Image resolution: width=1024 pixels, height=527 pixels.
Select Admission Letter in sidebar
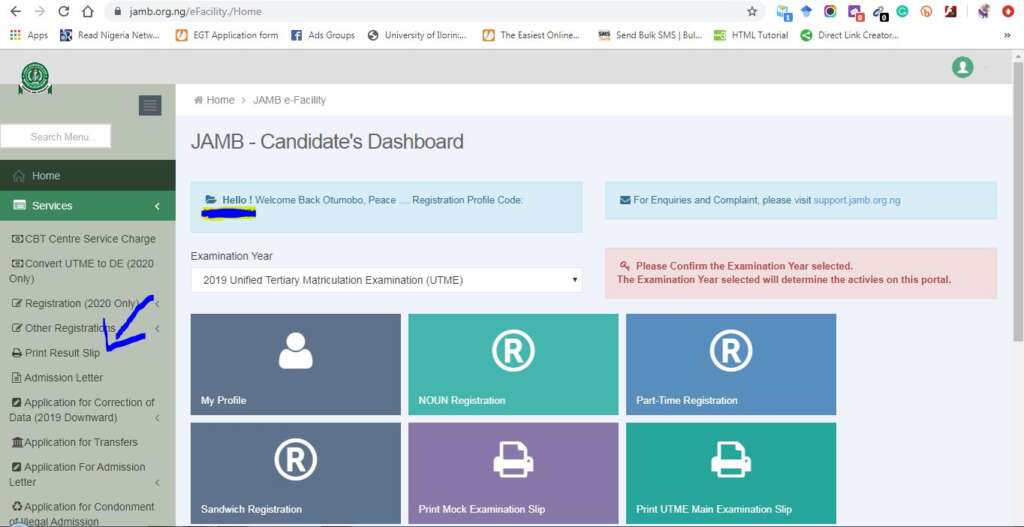tap(63, 378)
